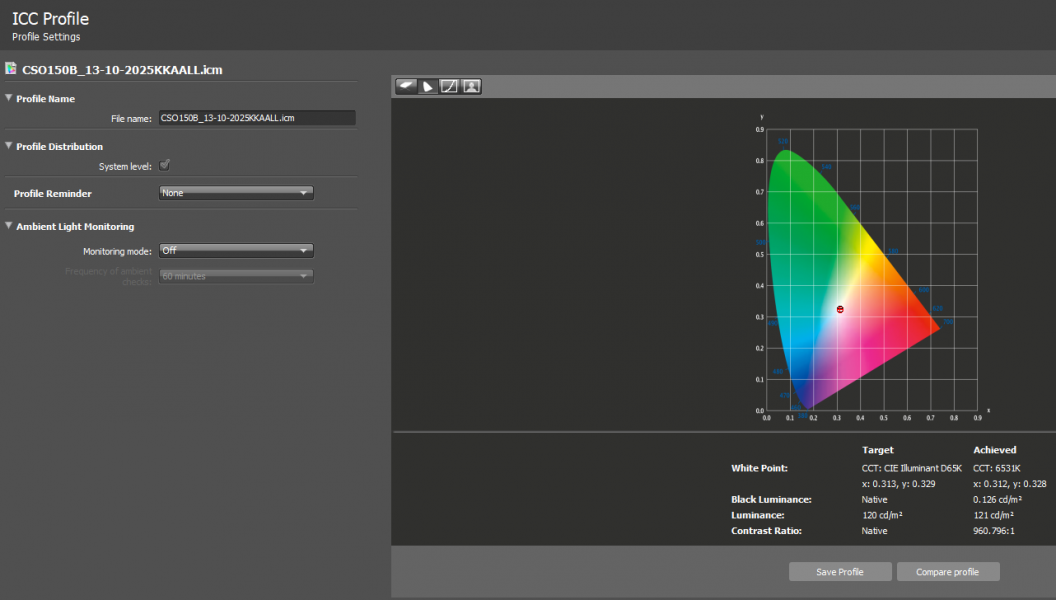Viewport: 1056px width, 600px height.
Task: Collapse the Profile Distribution section
Action: [x=9, y=146]
